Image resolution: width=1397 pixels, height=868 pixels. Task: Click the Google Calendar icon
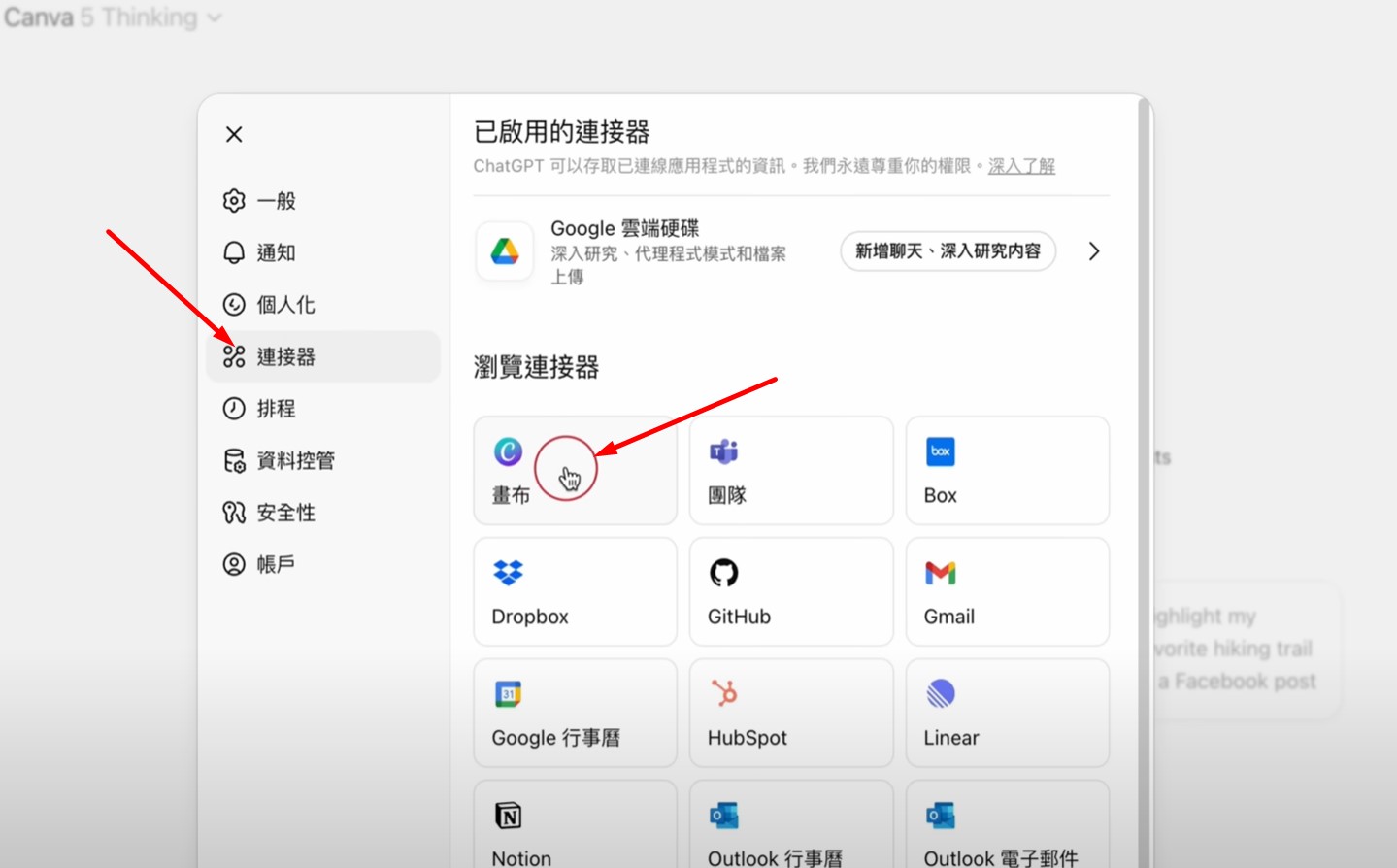point(508,694)
